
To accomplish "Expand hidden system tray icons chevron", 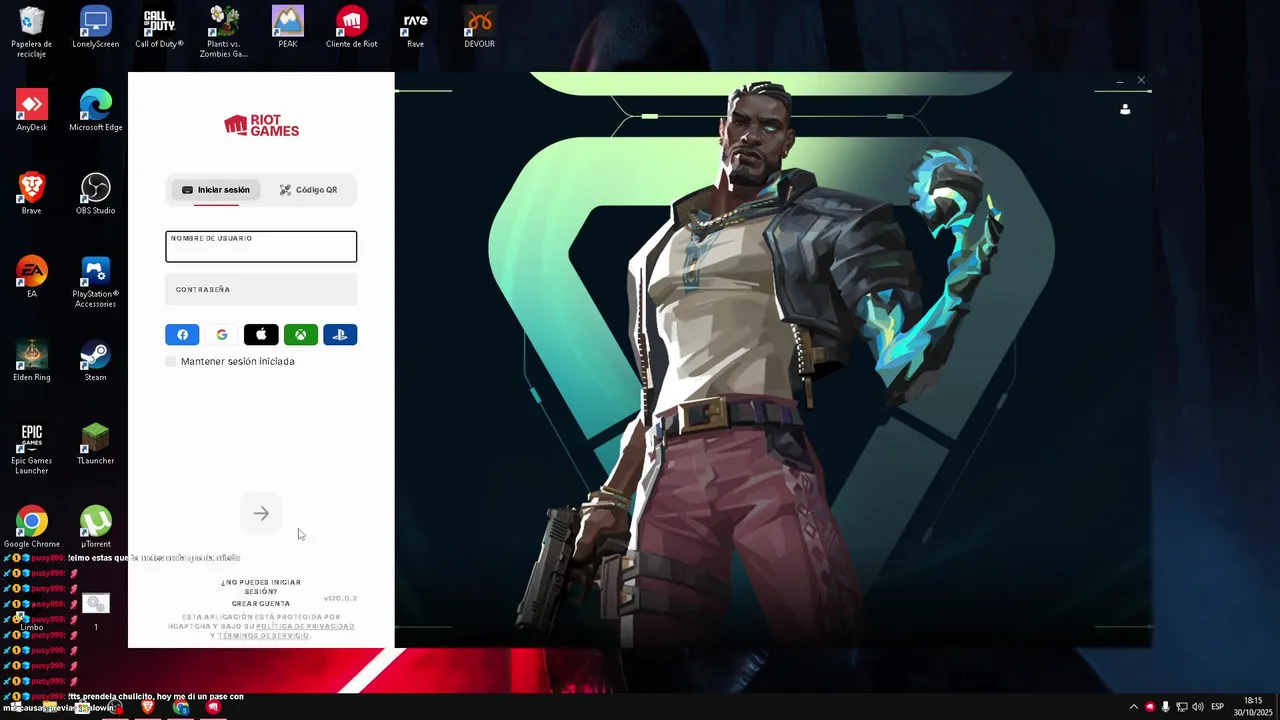I will click(x=1133, y=707).
